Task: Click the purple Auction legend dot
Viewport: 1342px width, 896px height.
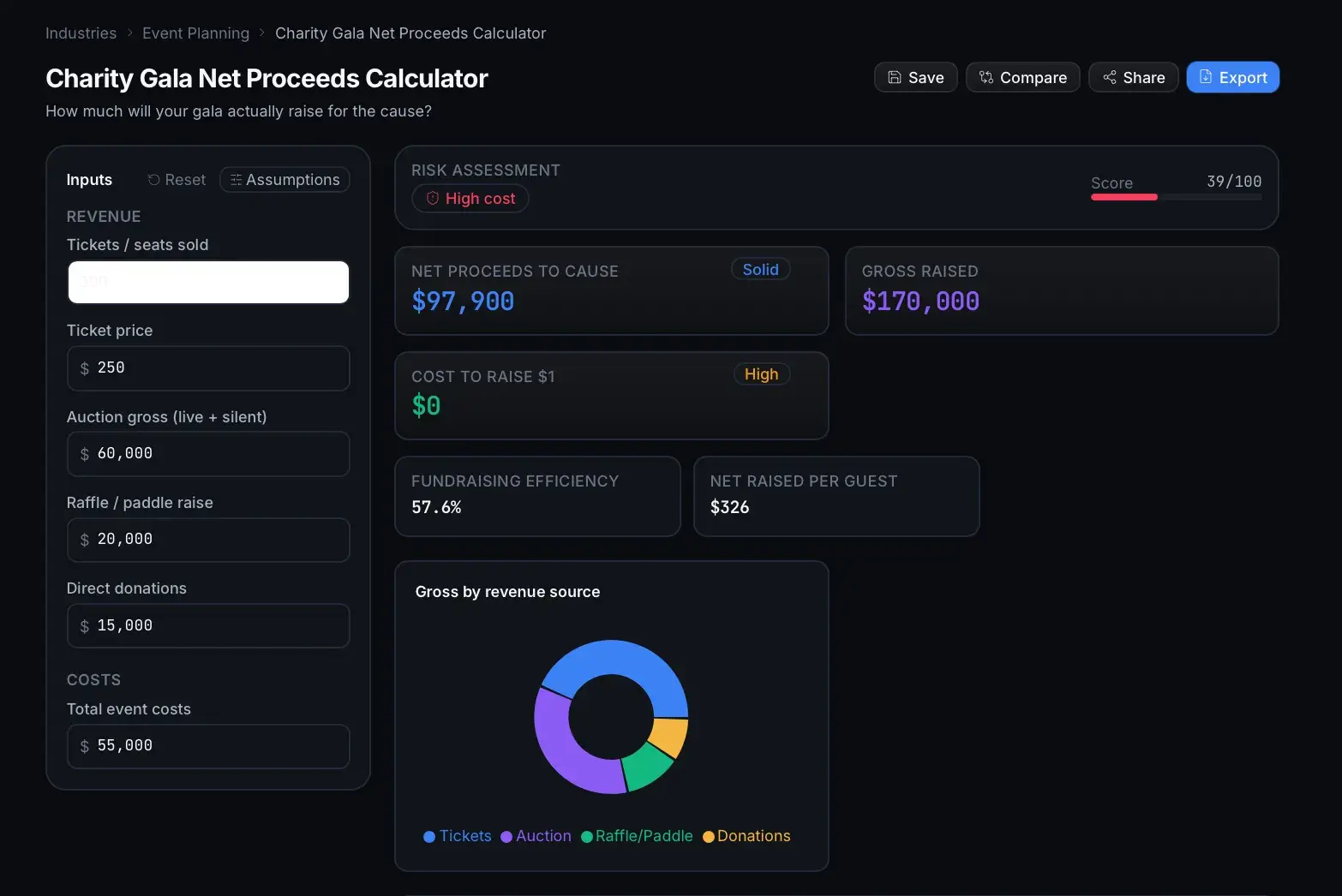Action: pyautogui.click(x=506, y=837)
